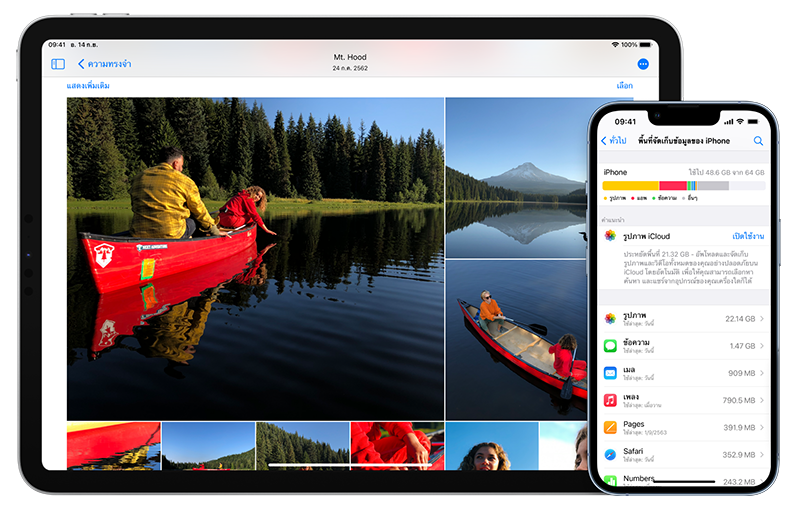Tap the gray Other segment of the storage bar

(713, 186)
